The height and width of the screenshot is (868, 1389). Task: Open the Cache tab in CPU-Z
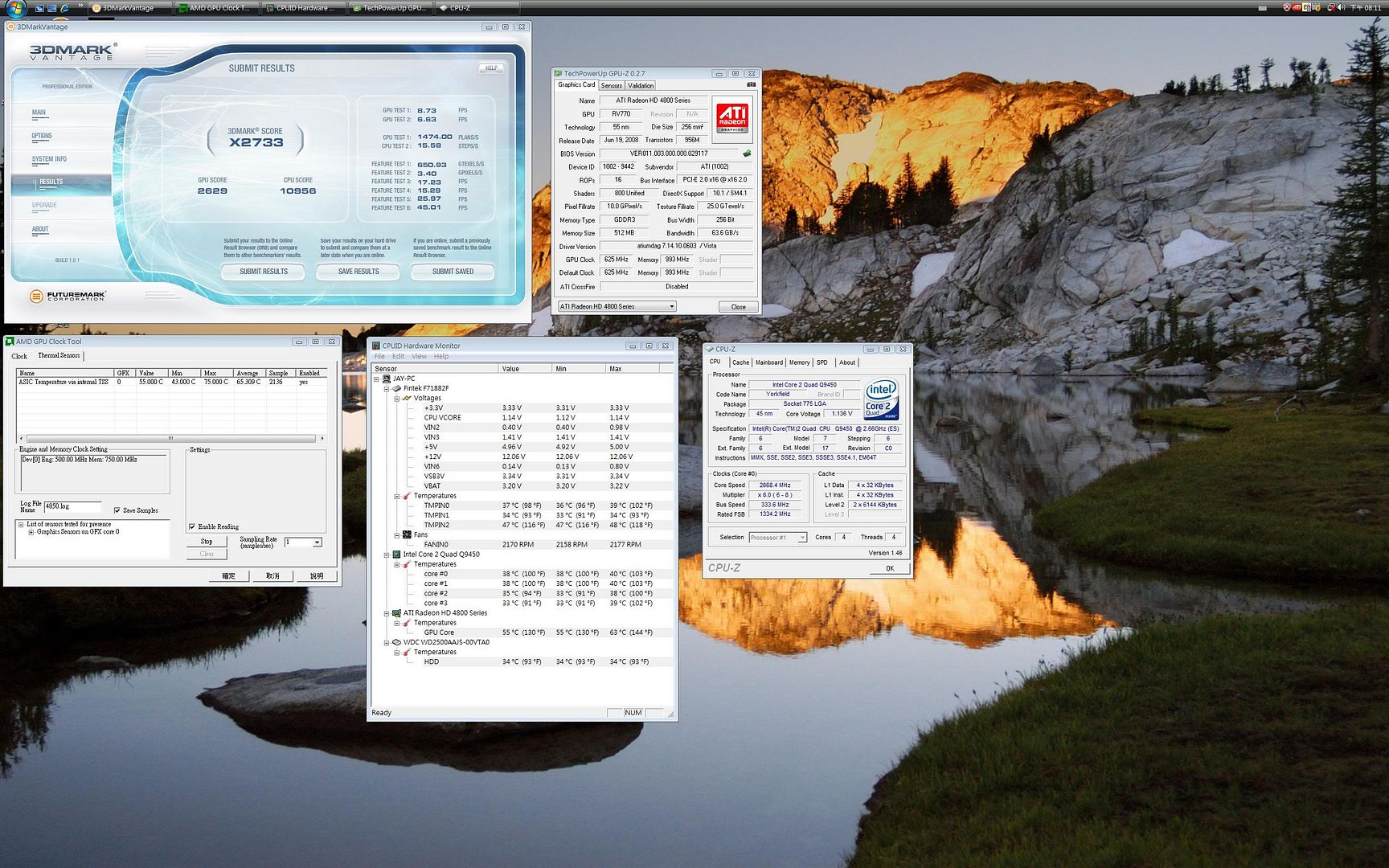(x=740, y=362)
